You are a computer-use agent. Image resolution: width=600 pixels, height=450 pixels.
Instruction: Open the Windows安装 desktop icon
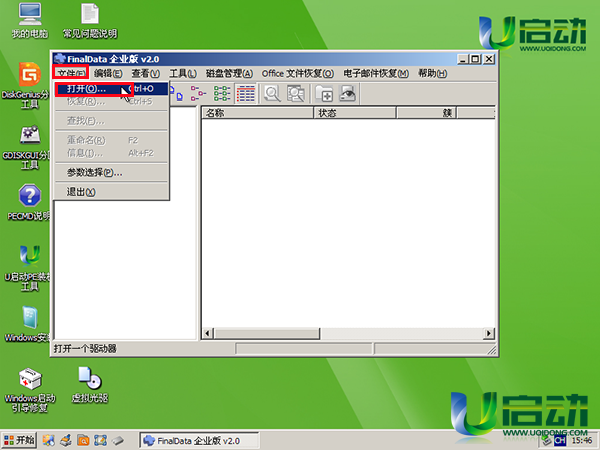point(28,324)
